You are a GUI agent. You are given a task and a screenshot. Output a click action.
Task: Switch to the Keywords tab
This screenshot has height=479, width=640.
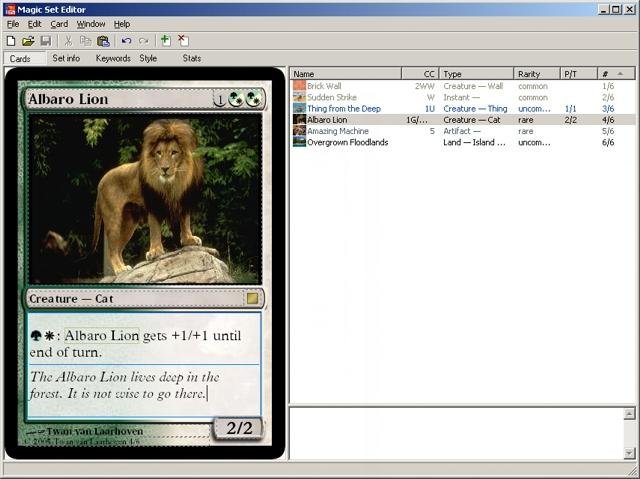(113, 58)
